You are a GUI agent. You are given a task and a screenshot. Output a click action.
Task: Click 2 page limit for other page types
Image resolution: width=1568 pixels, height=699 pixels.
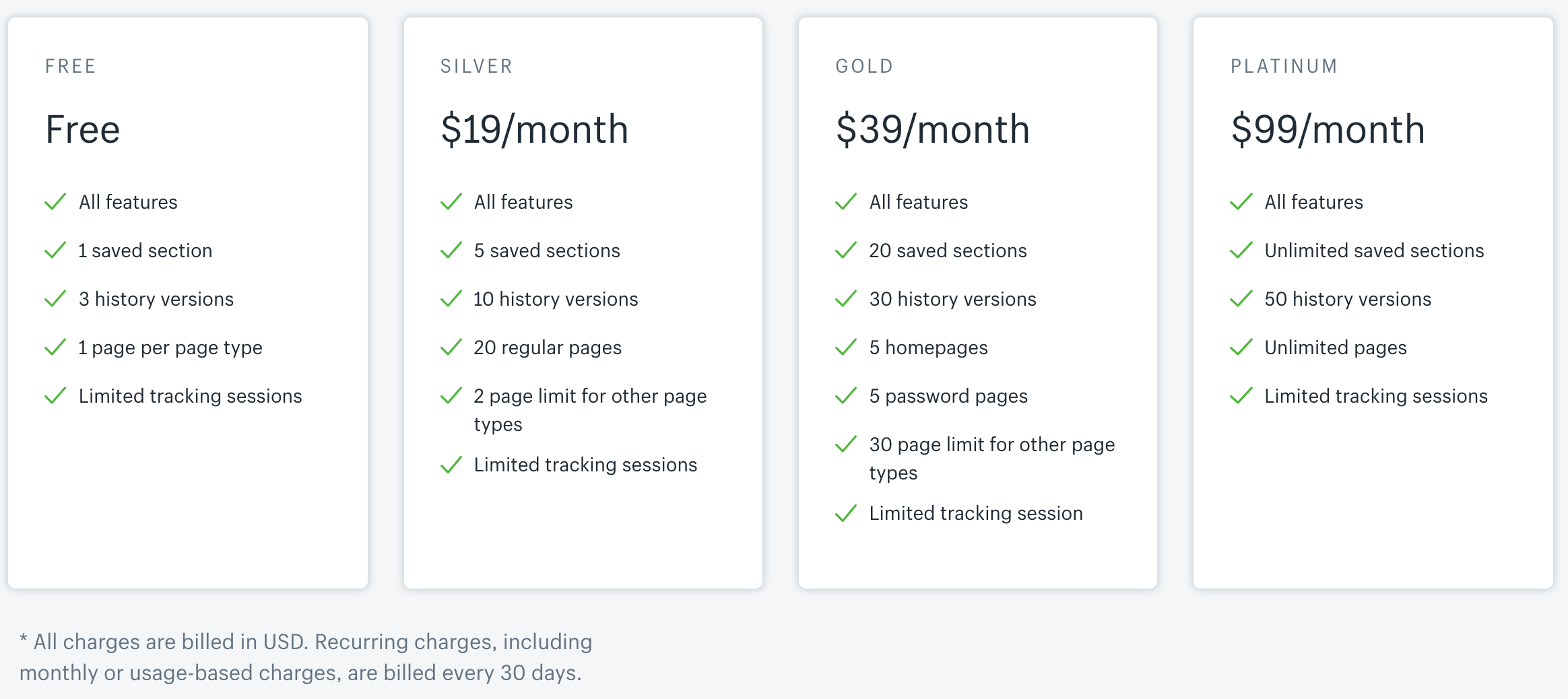click(x=591, y=410)
